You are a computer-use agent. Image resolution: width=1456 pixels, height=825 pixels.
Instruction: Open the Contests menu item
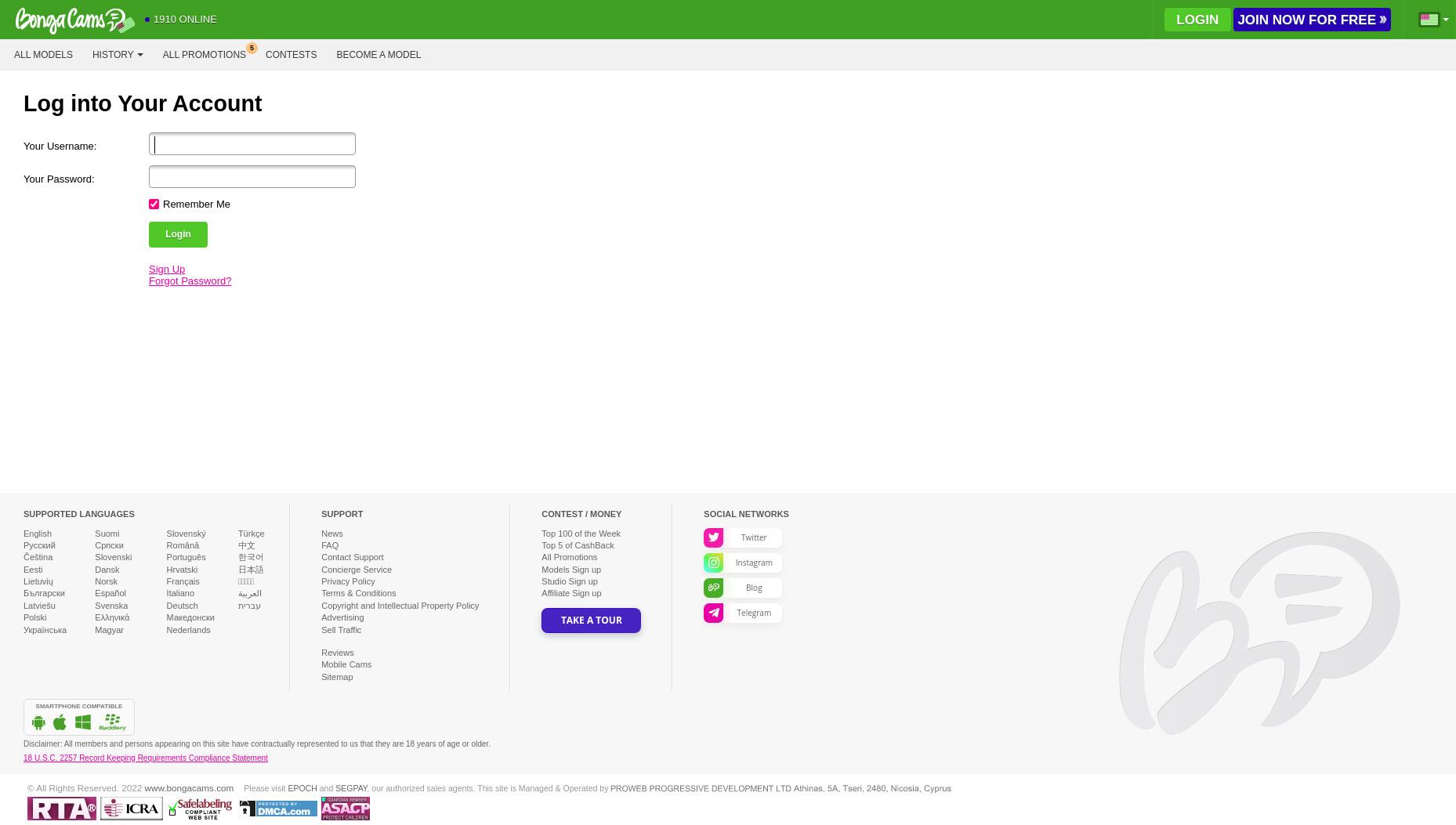click(291, 55)
